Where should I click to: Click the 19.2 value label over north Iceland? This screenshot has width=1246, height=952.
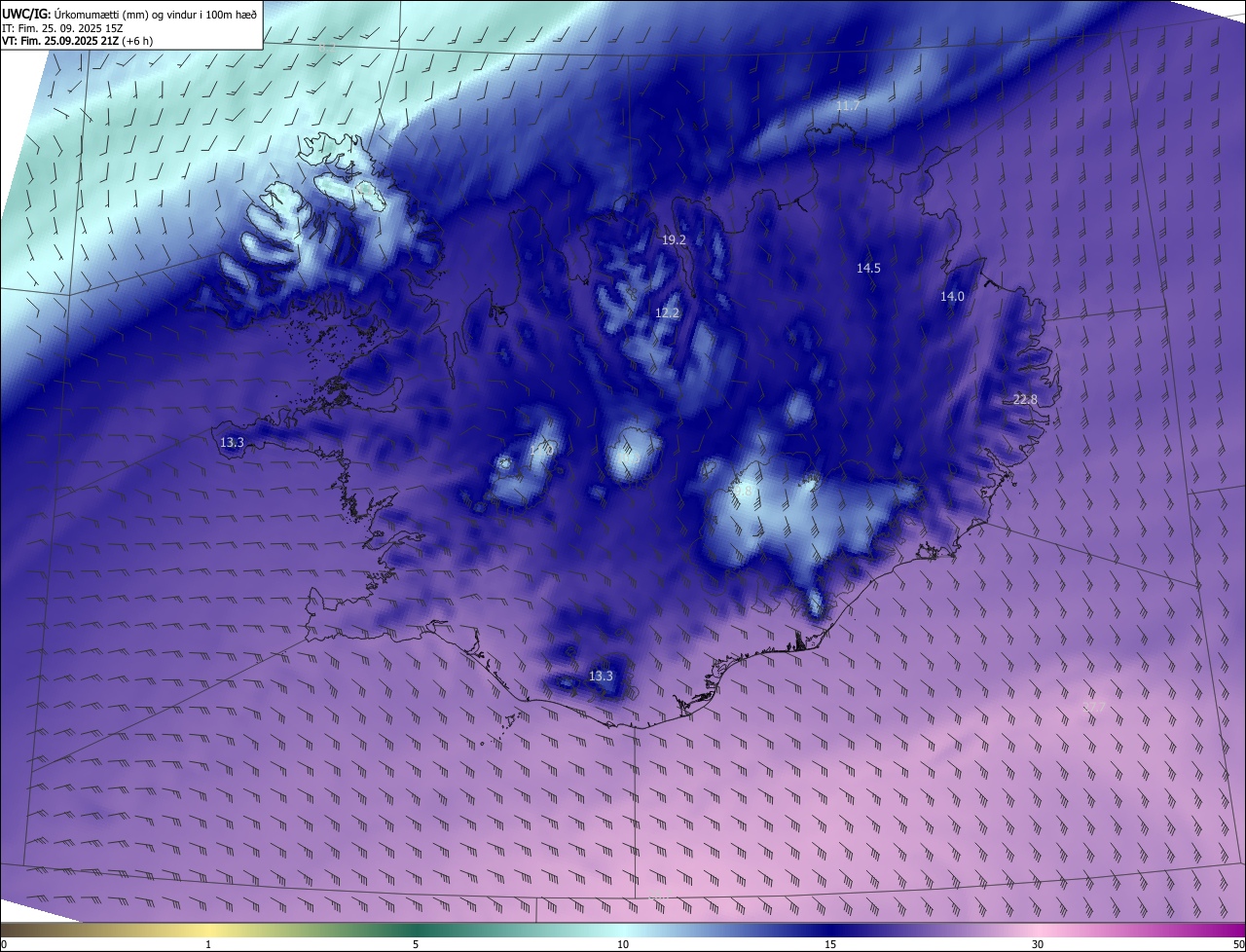coord(675,239)
